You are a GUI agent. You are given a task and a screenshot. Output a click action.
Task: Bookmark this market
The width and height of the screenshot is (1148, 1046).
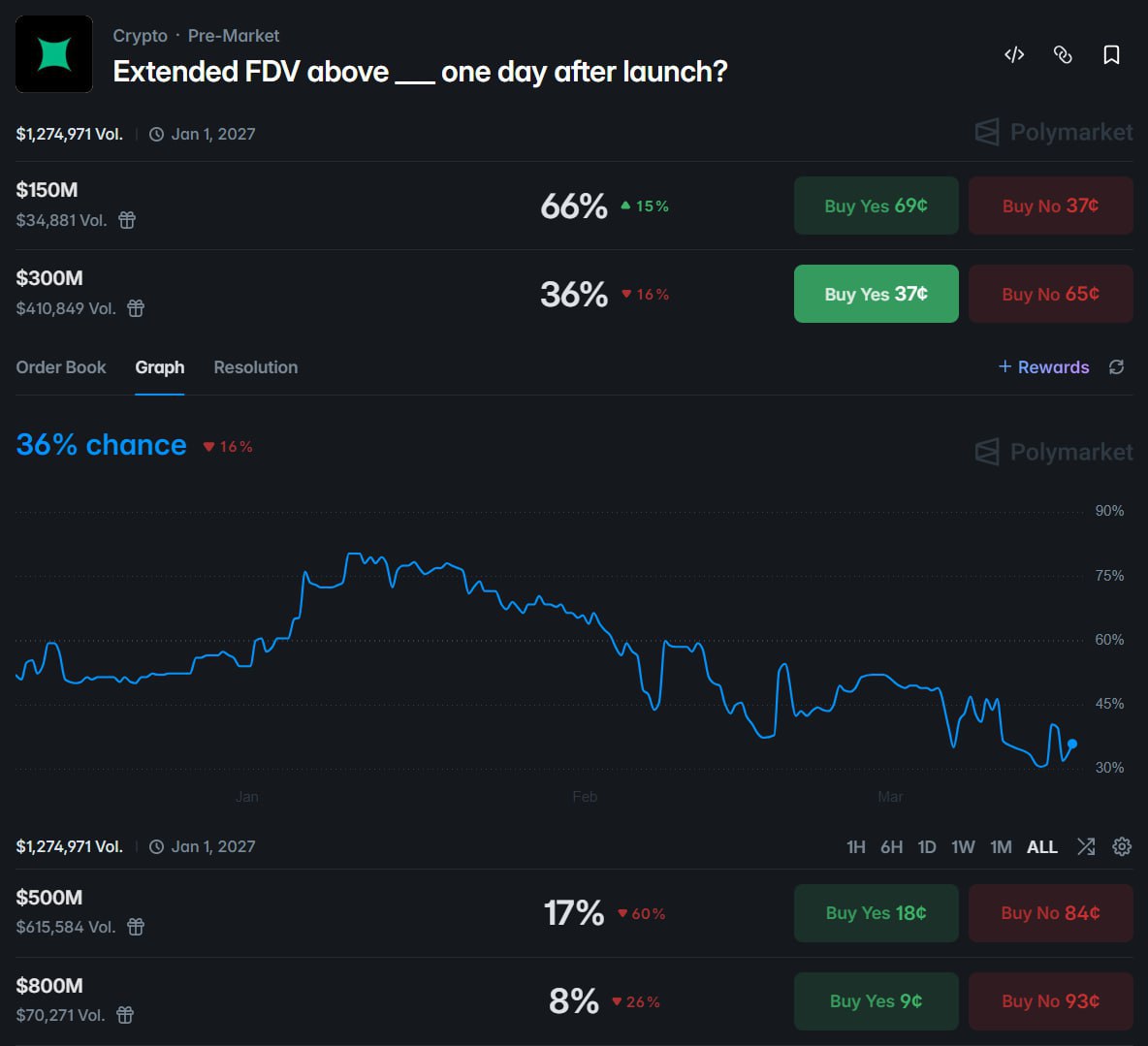click(x=1111, y=54)
